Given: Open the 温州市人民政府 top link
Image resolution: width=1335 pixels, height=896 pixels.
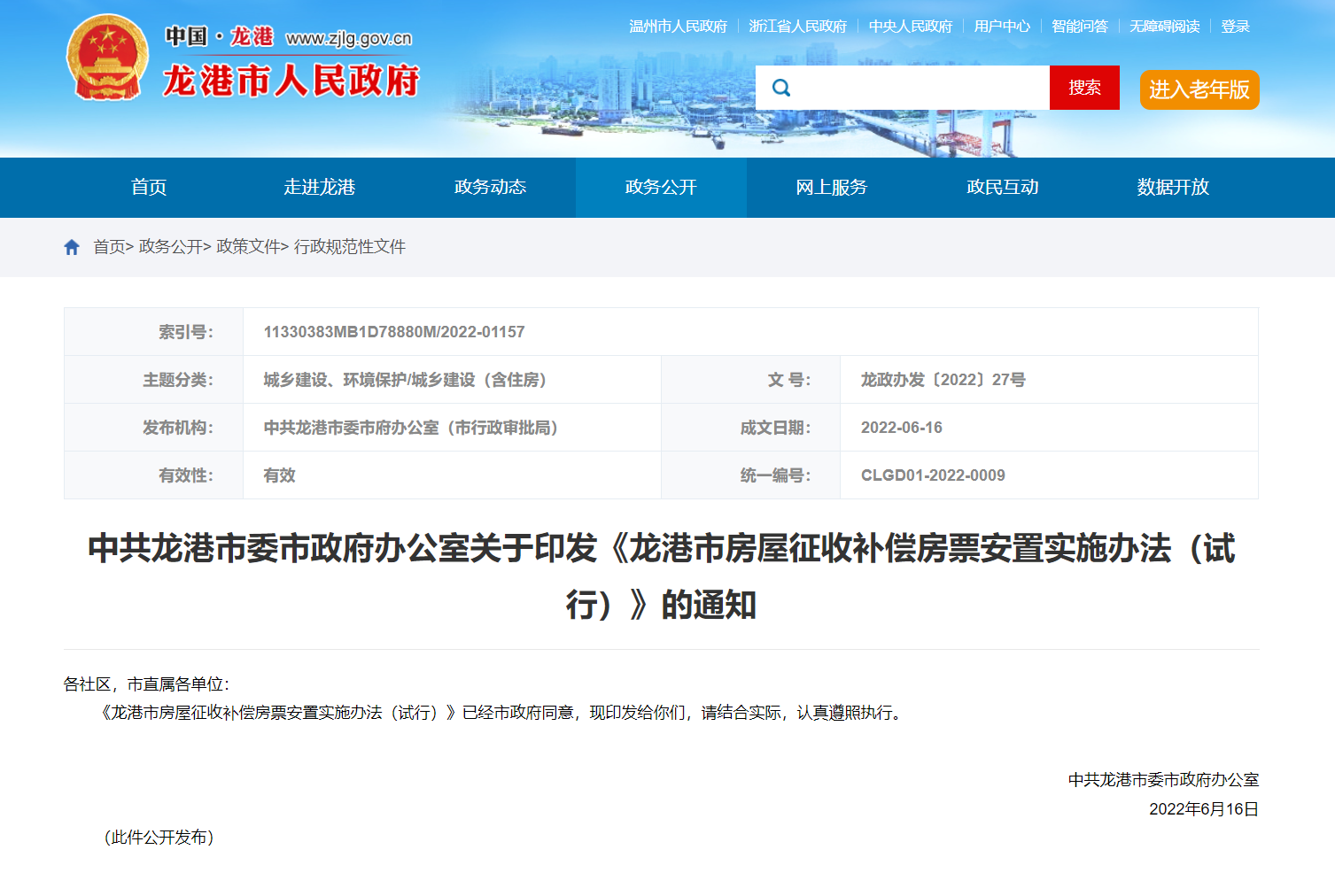Looking at the screenshot, I should click(678, 27).
